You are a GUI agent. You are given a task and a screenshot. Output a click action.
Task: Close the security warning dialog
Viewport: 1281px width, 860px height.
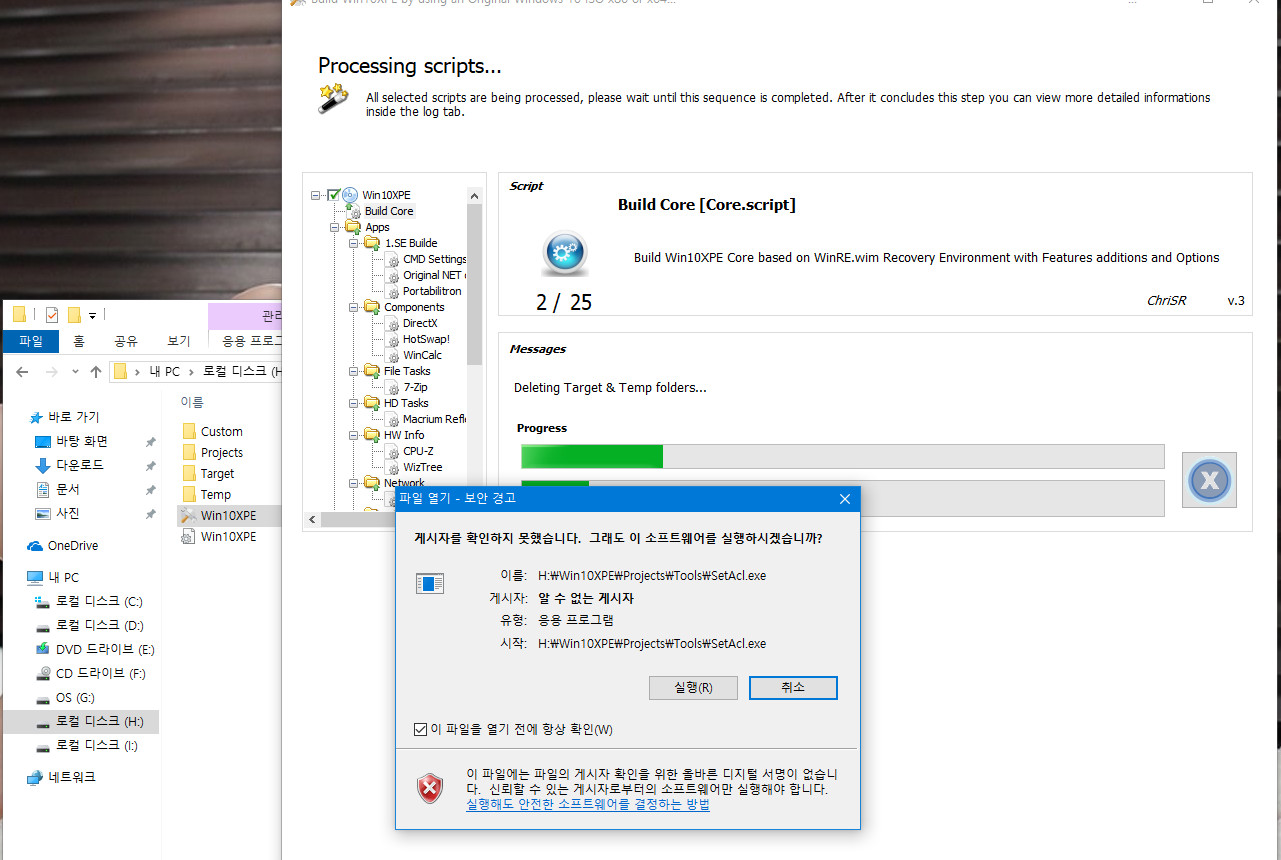pos(844,498)
